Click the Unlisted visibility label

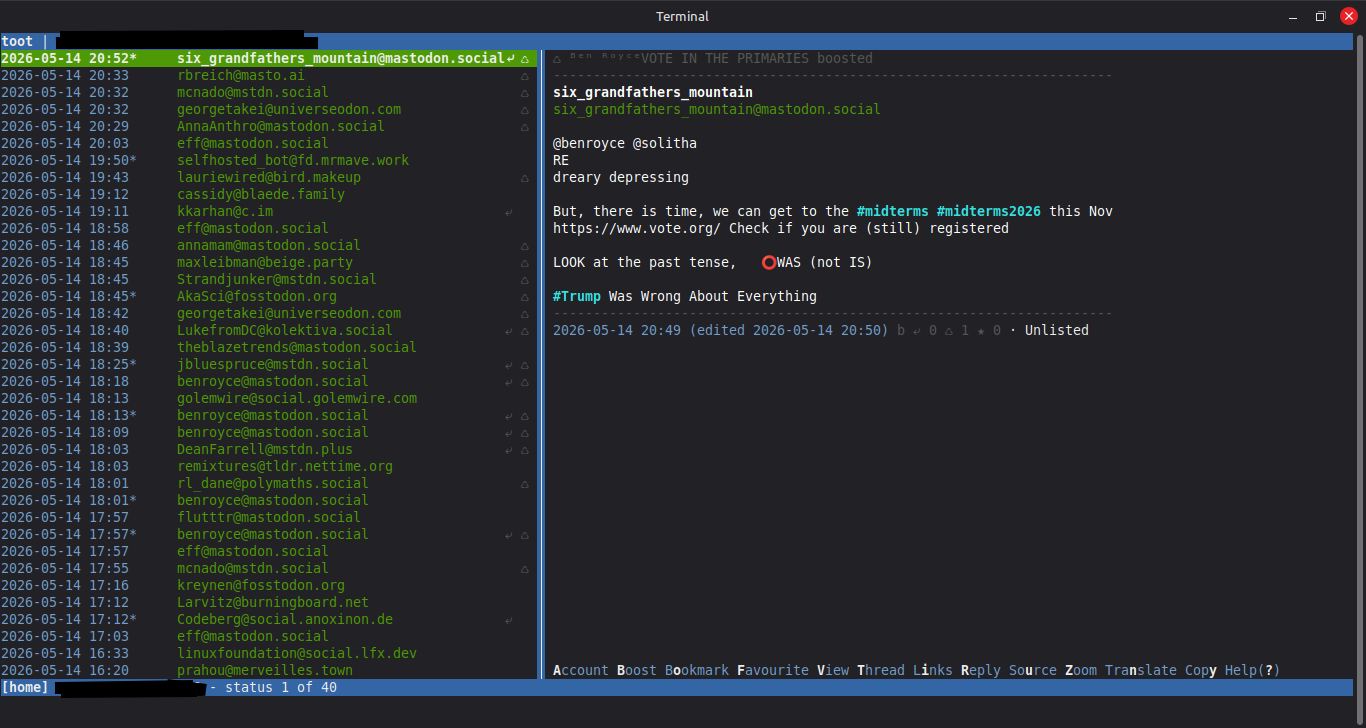point(1057,330)
